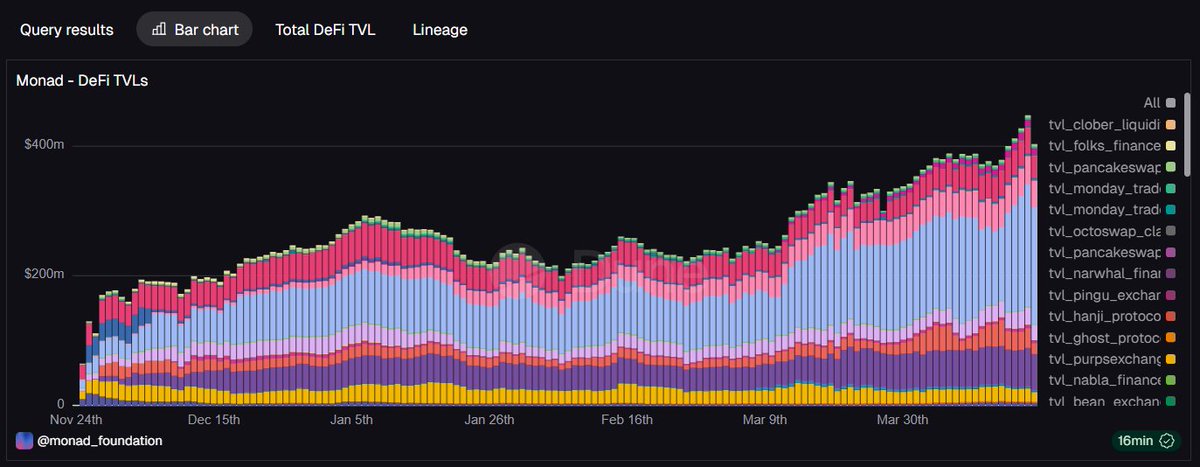Click the verified checkmark icon beside 16min
1200x467 pixels.
[1168, 440]
